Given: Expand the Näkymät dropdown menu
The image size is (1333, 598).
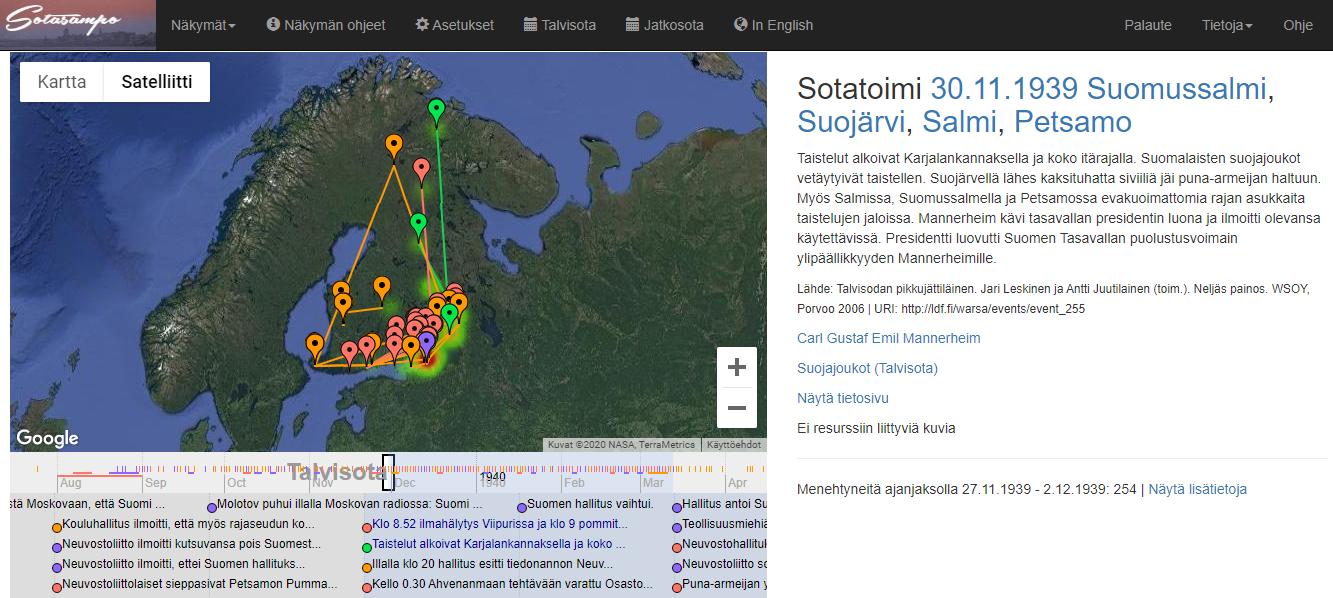Looking at the screenshot, I should coord(203,25).
